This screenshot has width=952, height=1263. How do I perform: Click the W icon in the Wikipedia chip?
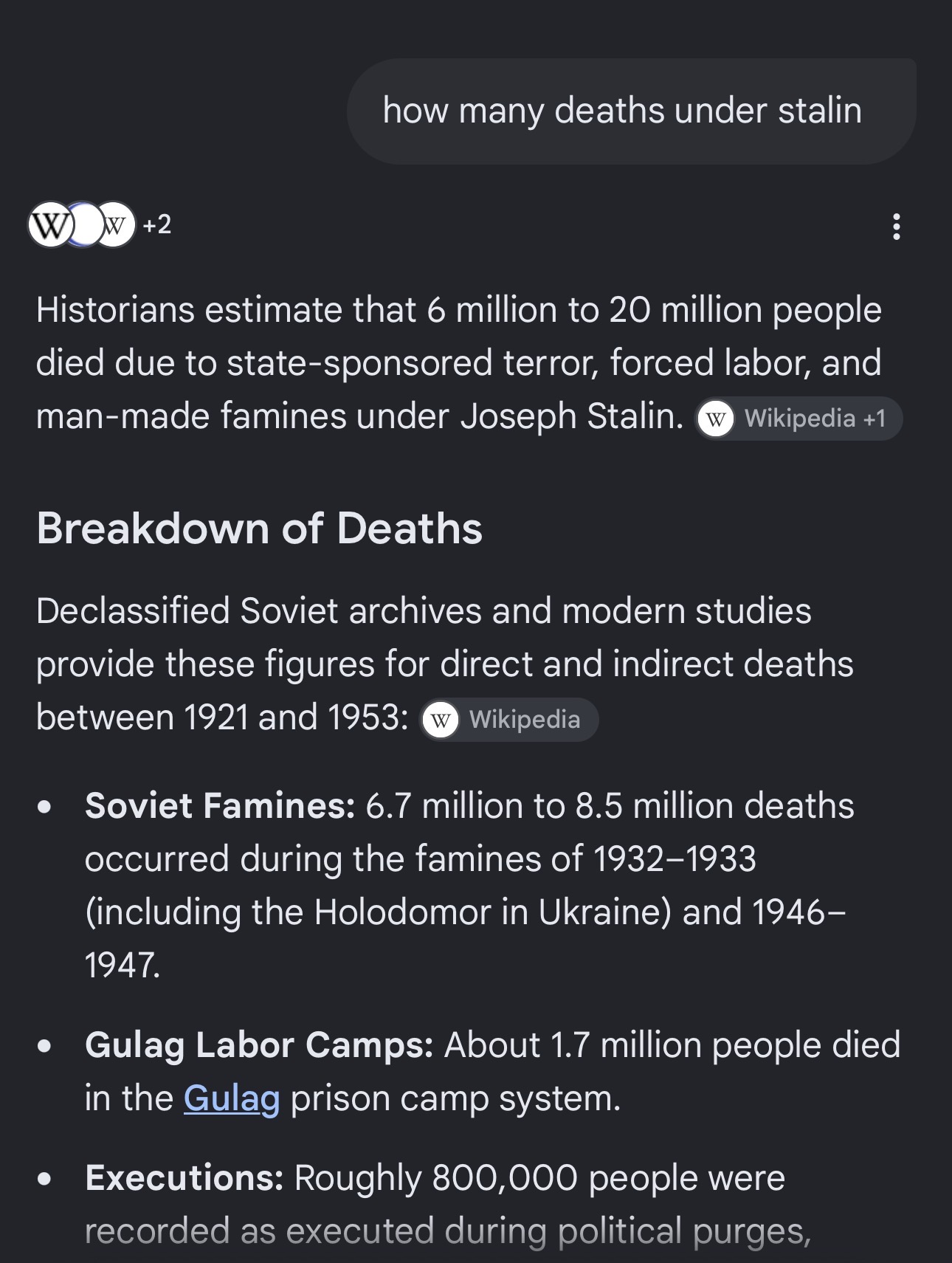(x=441, y=720)
